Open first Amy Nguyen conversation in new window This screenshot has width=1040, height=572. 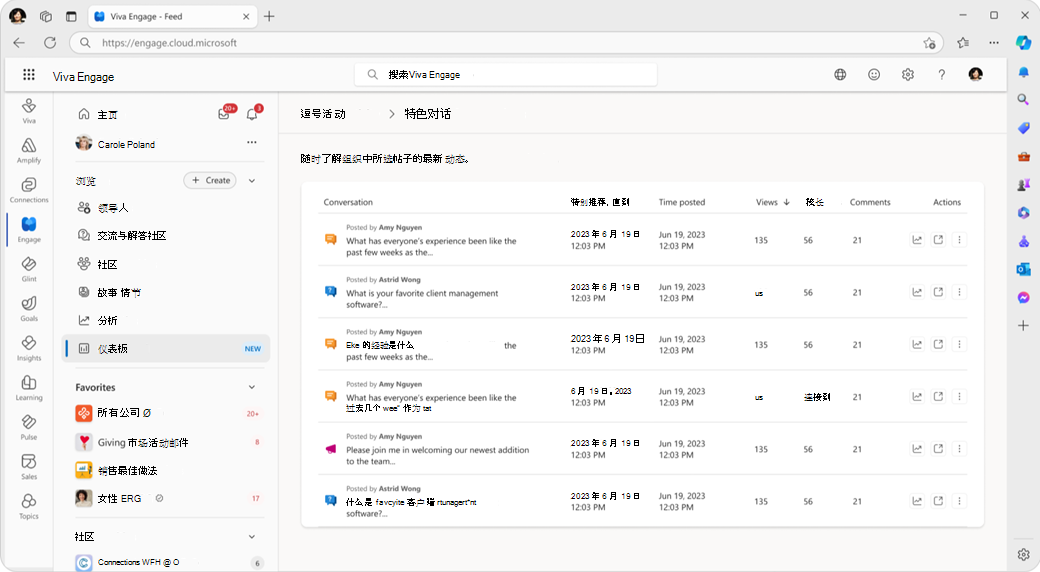pyautogui.click(x=939, y=240)
